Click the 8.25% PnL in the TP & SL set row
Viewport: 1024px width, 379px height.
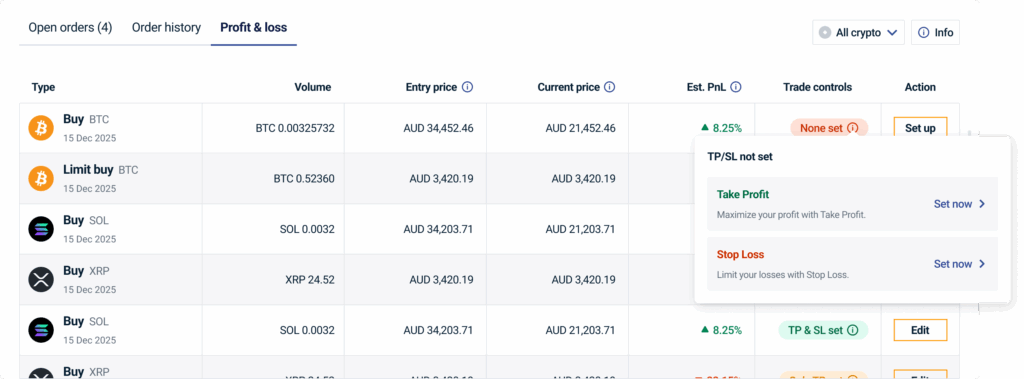(721, 330)
